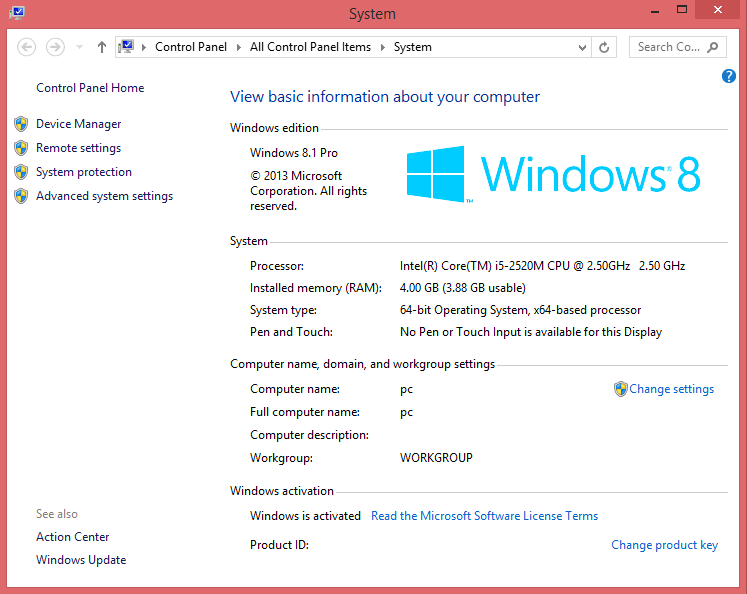Click the refresh button in address bar

(604, 47)
